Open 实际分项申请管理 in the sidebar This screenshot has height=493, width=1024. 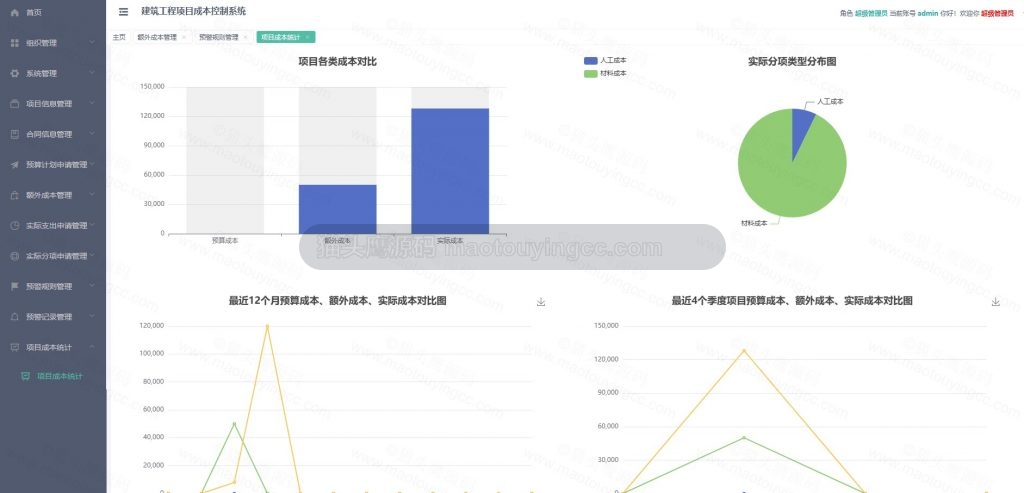[53, 256]
